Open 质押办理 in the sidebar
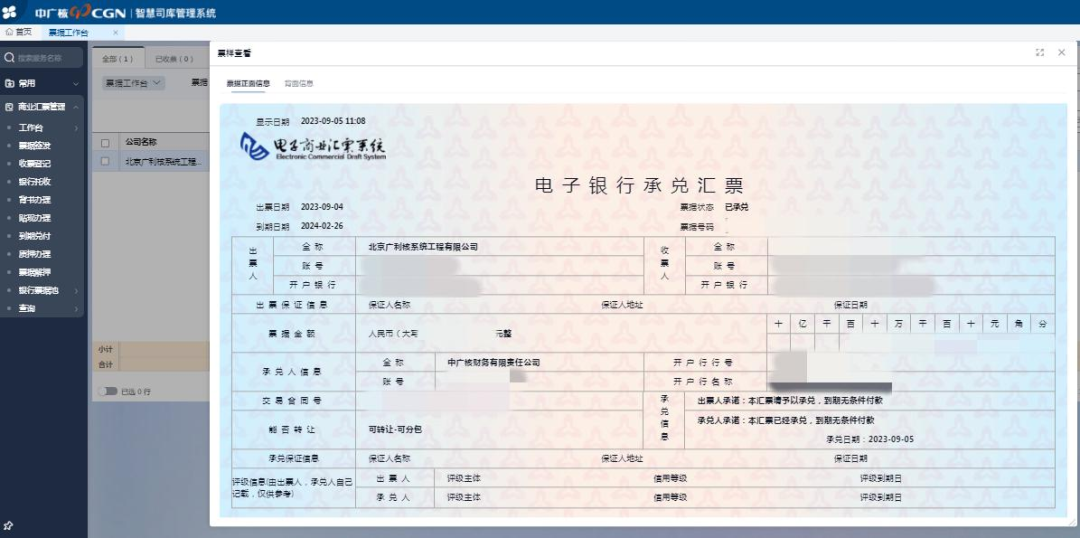Viewport: 1080px width, 538px height. pos(34,254)
